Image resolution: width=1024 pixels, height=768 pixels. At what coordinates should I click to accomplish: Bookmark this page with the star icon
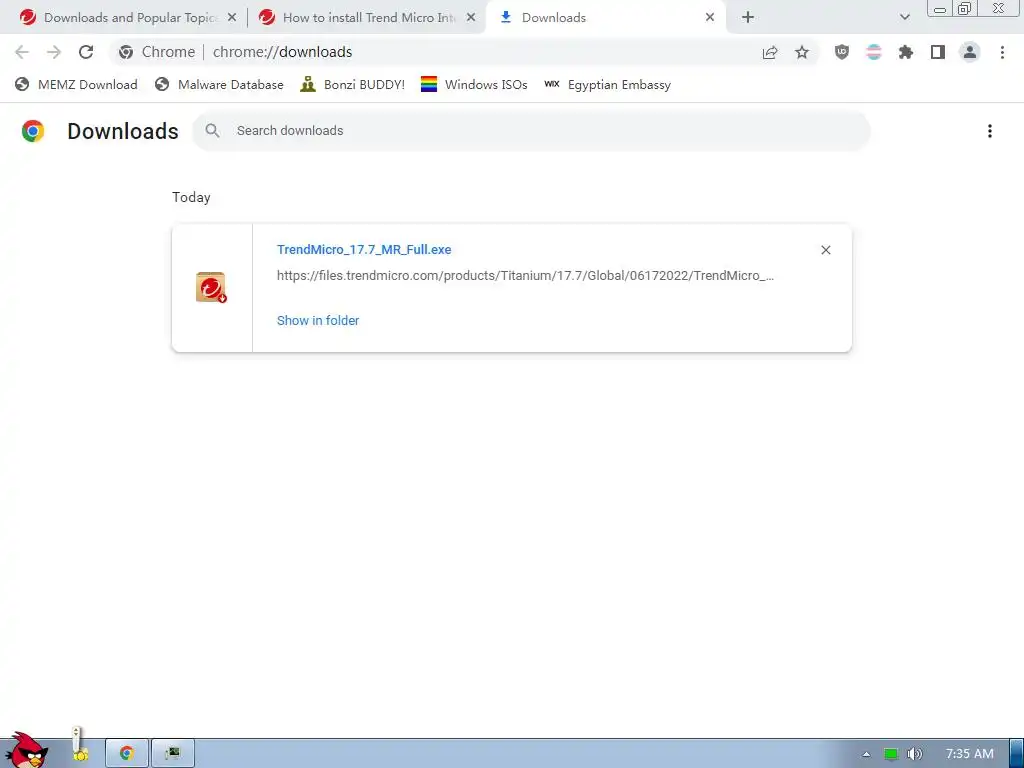[x=802, y=52]
